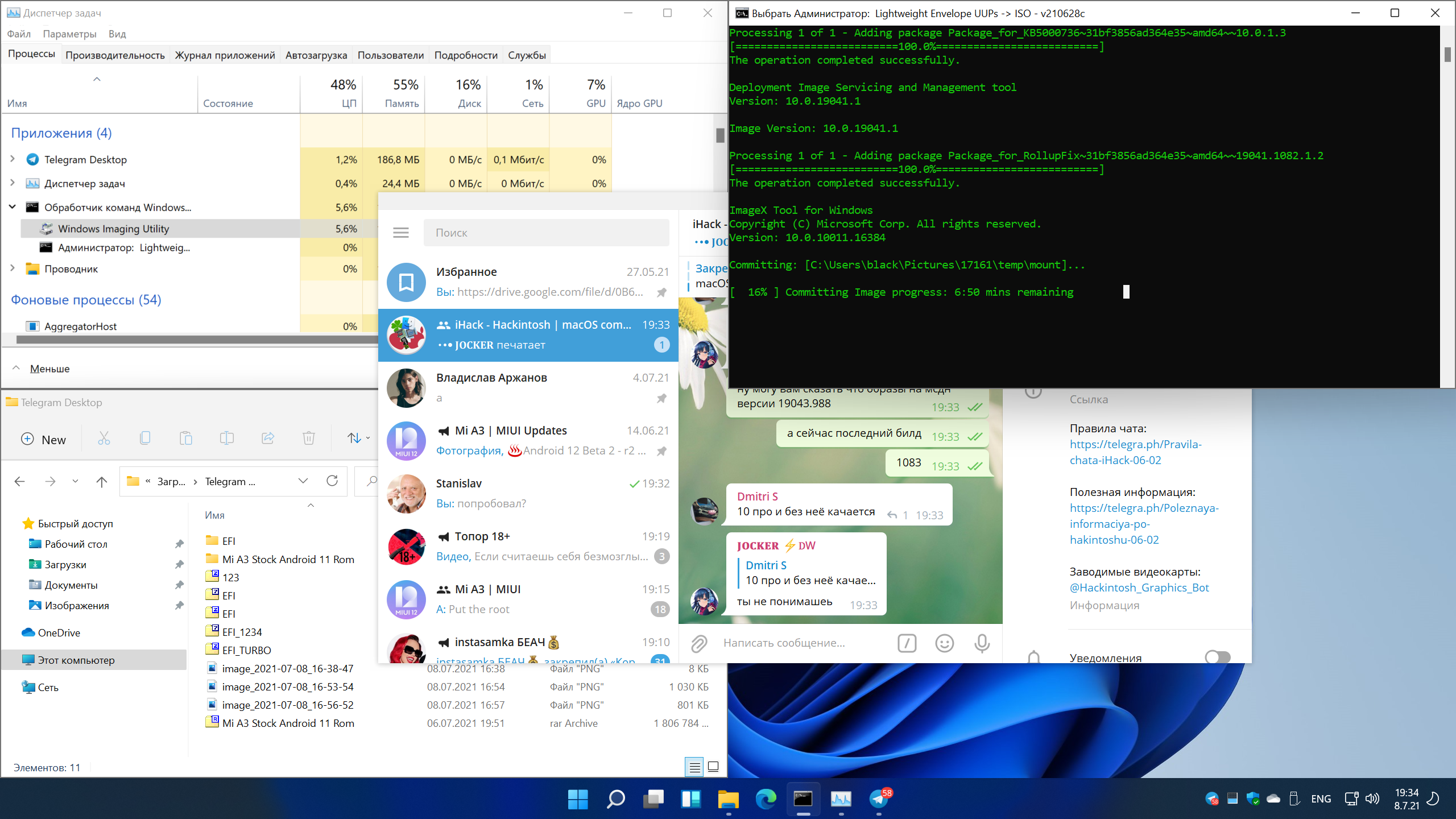Open Telegram from taskbar
The image size is (1456, 819).
[879, 799]
